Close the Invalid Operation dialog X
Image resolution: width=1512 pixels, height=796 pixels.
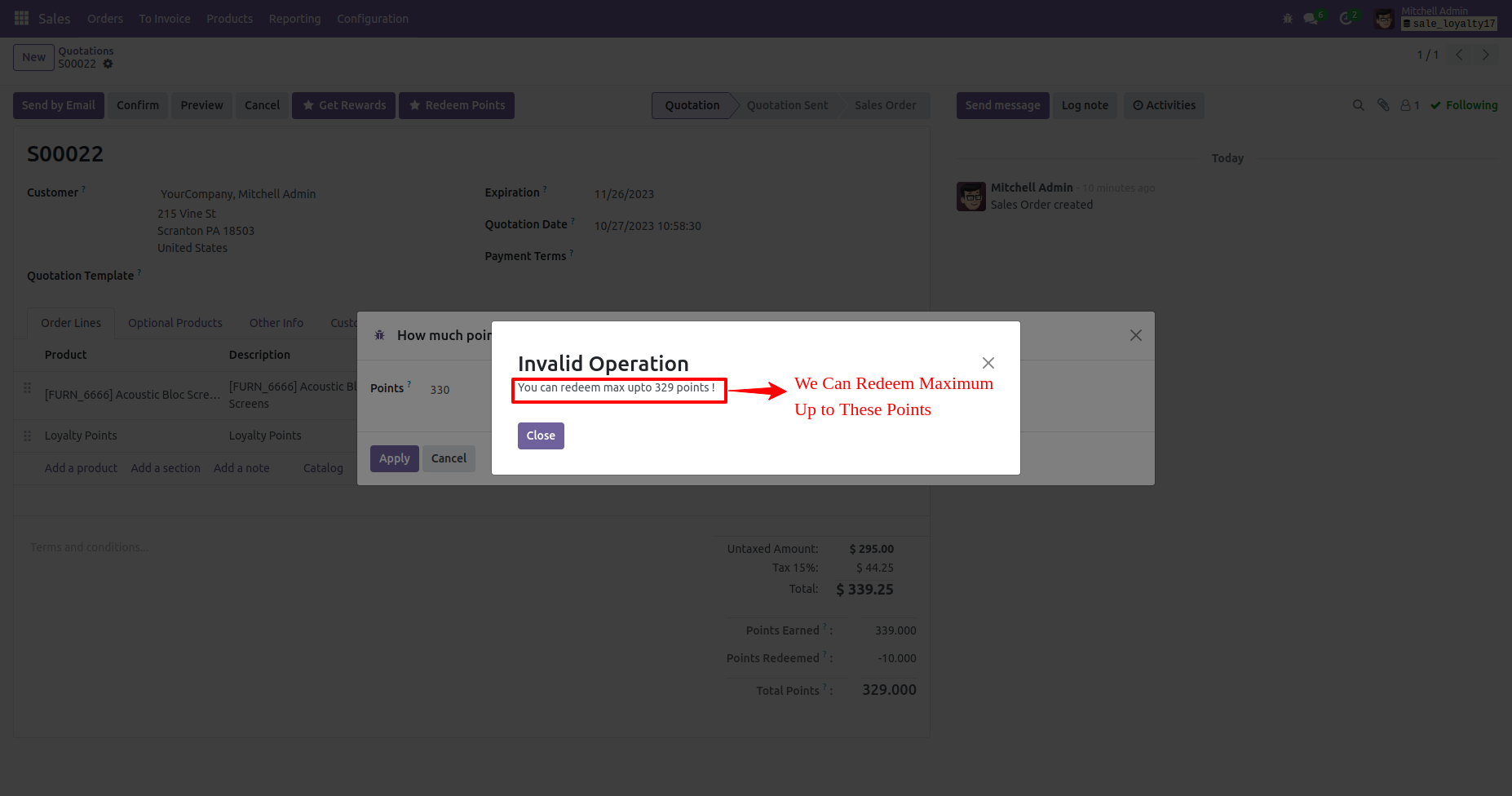pyautogui.click(x=988, y=363)
